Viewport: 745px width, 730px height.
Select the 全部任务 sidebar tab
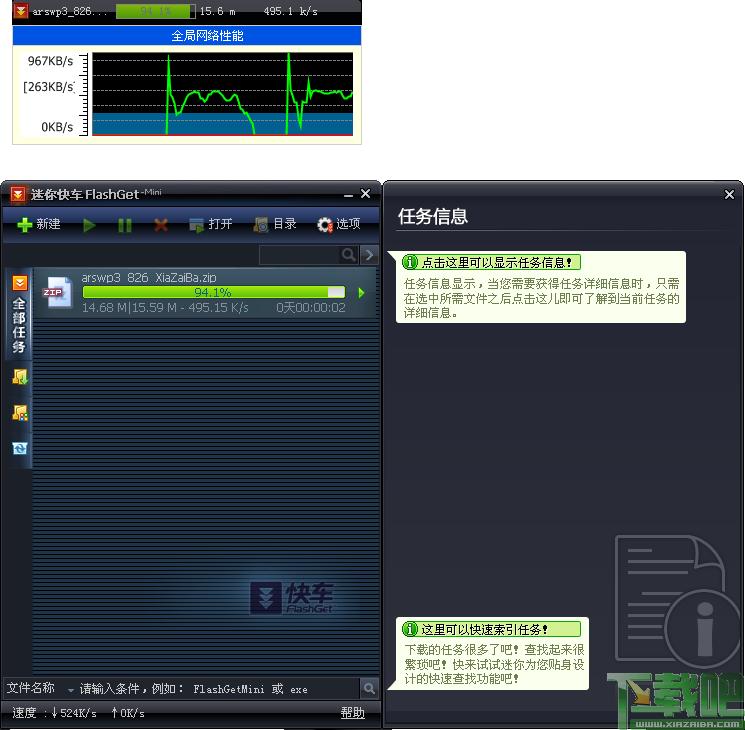coord(19,315)
